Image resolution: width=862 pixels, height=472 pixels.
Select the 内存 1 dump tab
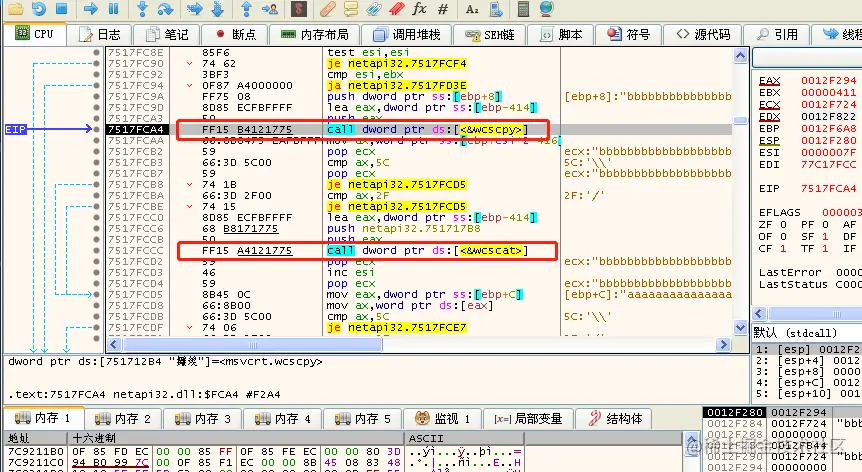43,418
